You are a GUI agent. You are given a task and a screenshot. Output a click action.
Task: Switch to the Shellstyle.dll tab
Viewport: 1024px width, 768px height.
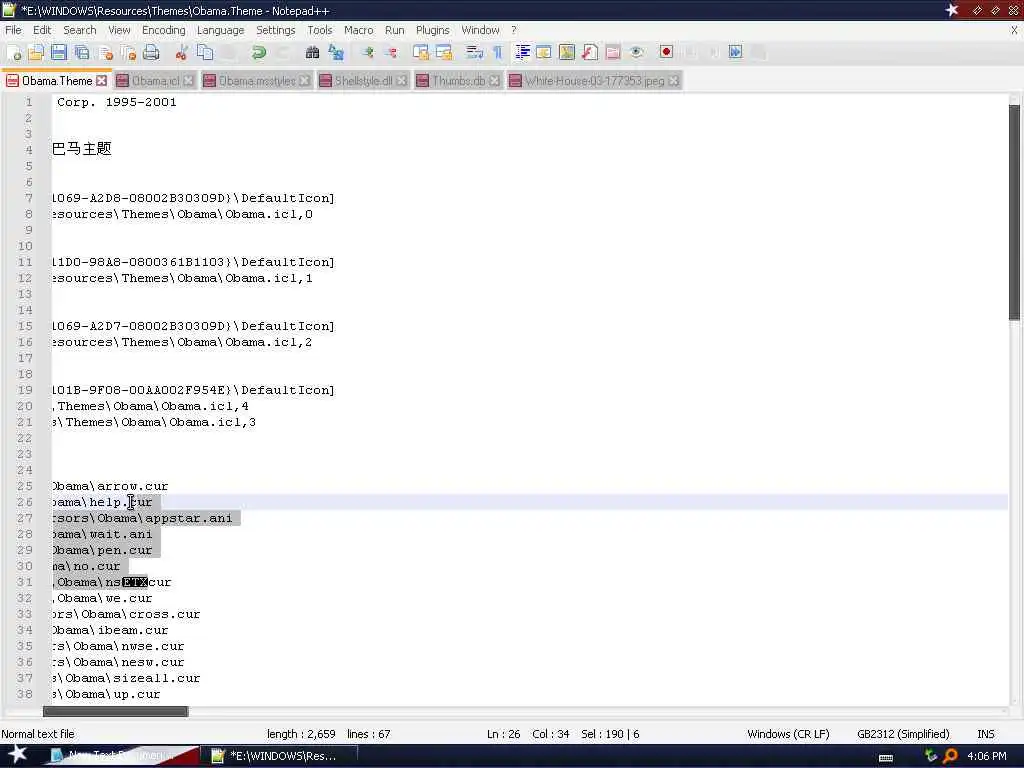coord(363,80)
